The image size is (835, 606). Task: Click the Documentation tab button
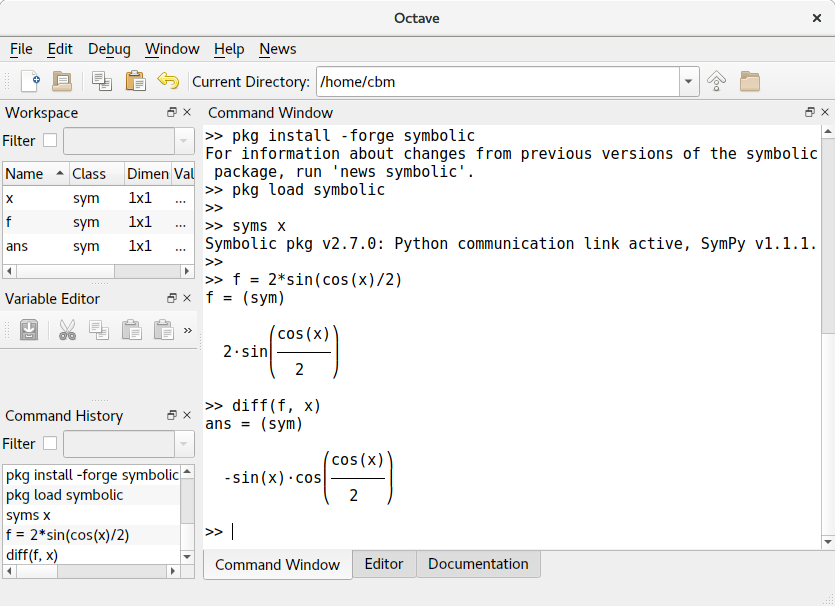478,564
